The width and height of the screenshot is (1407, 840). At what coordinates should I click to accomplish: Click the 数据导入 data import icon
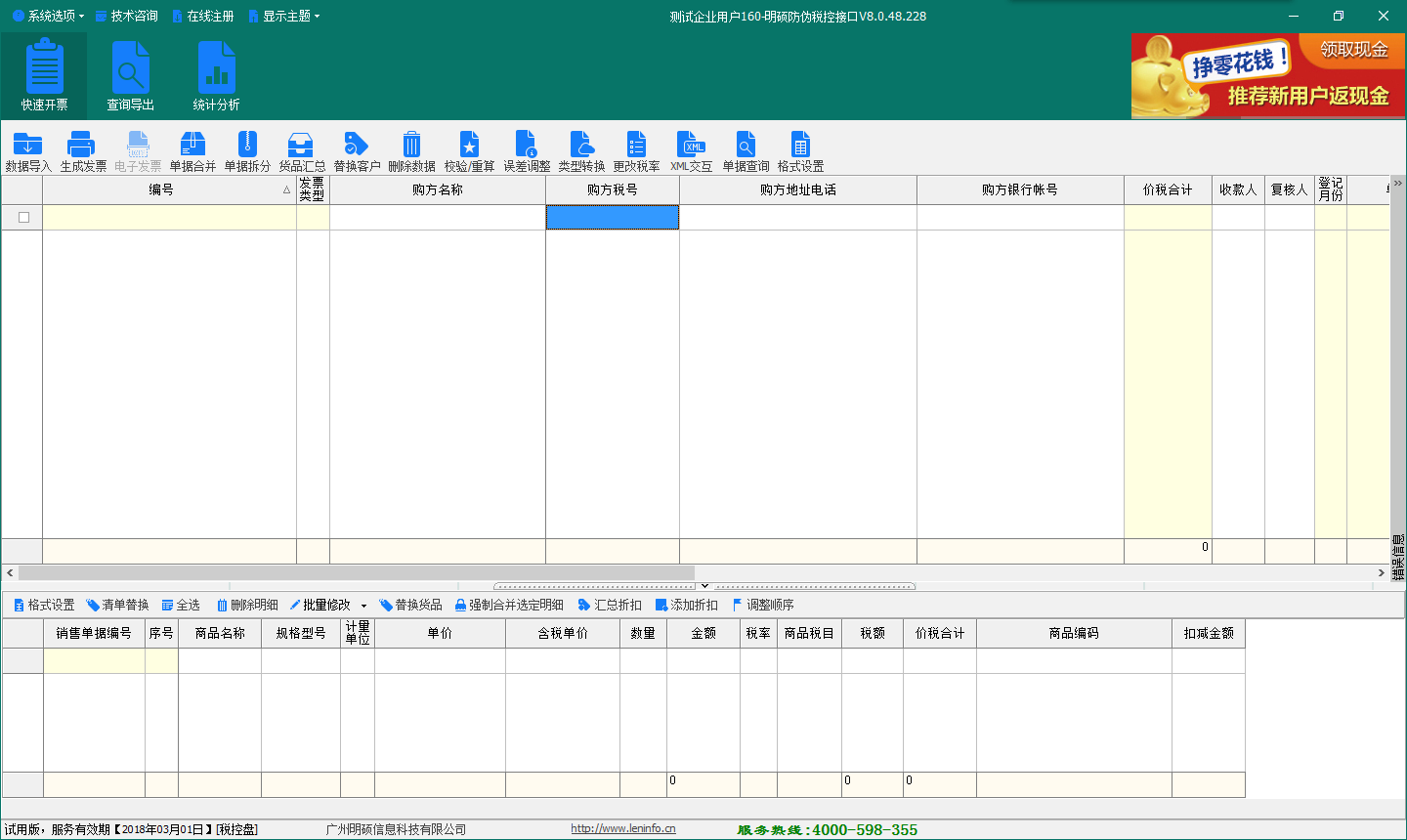[28, 145]
